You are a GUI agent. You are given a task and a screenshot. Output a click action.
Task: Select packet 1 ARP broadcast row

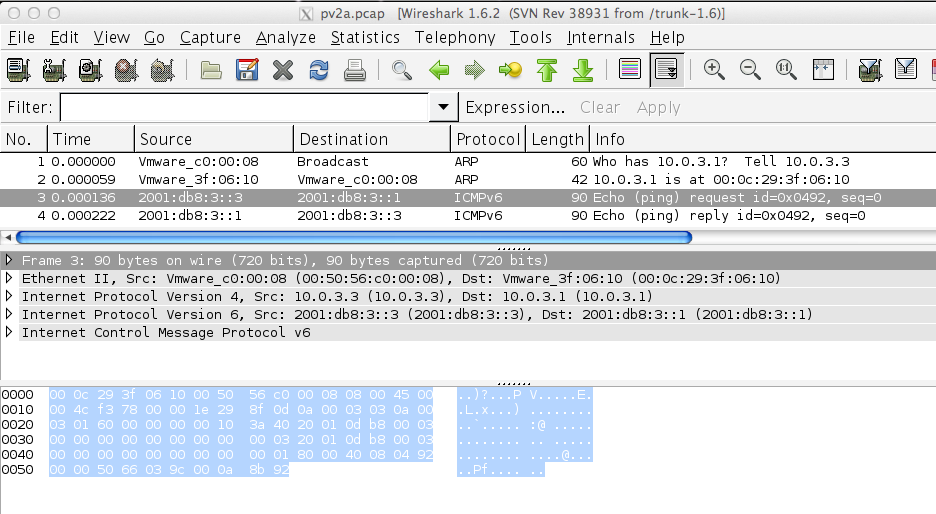(468, 161)
